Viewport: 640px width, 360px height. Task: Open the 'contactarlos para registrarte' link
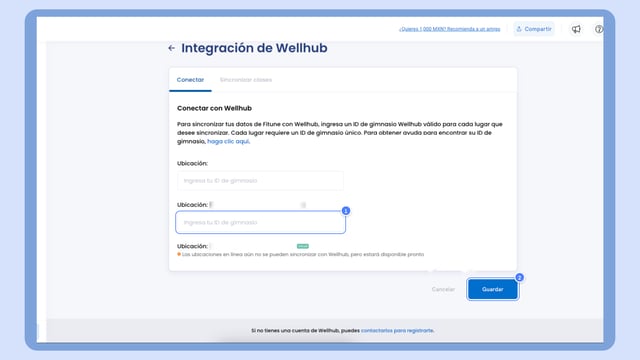click(397, 330)
